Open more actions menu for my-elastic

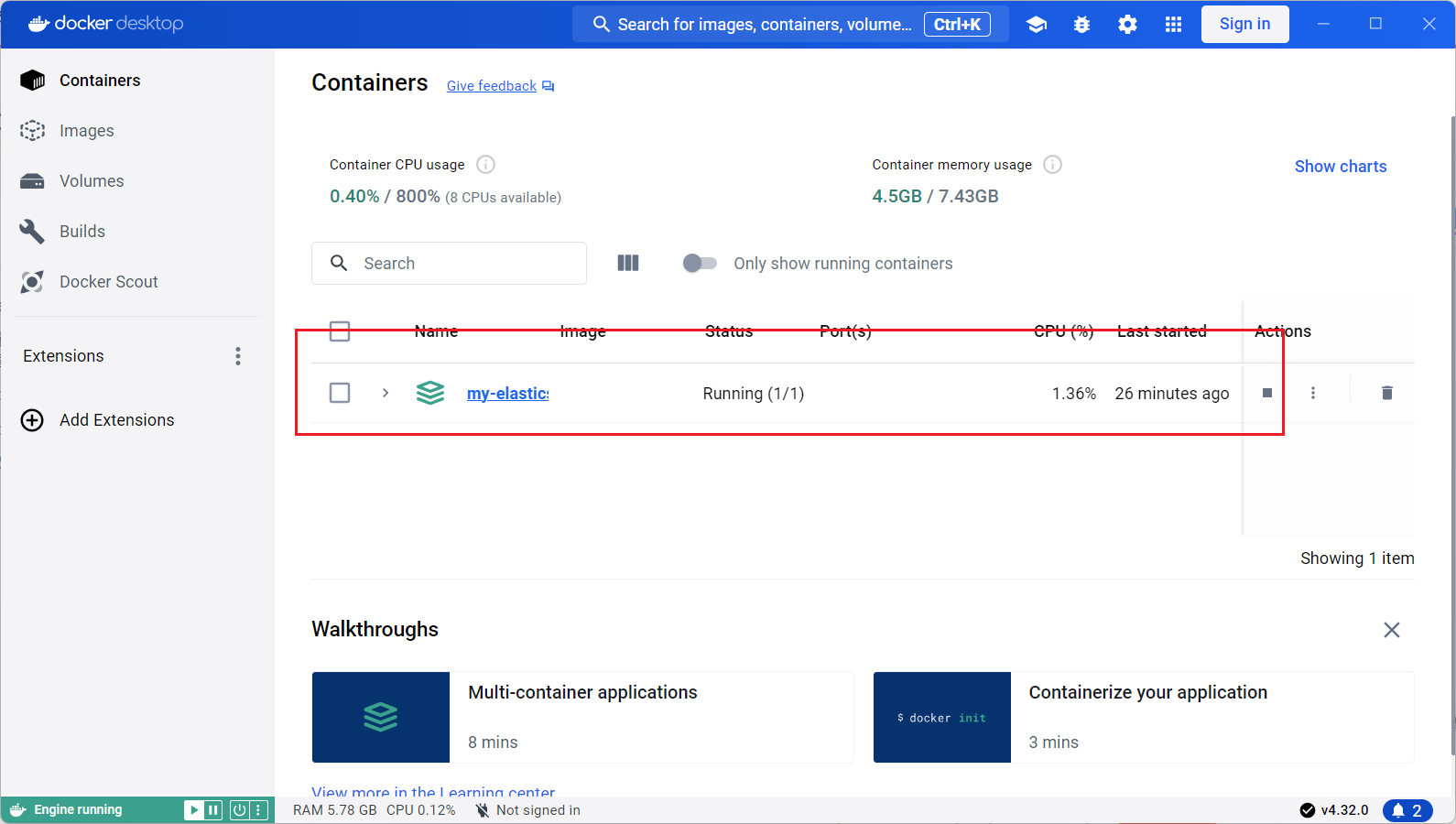[x=1313, y=393]
